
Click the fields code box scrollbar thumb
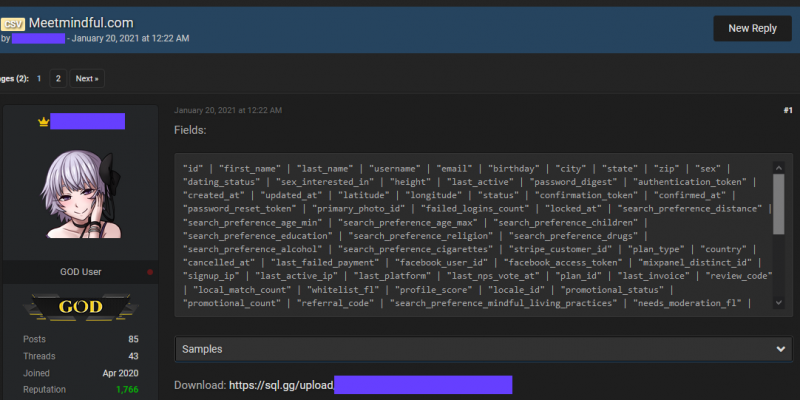[779, 204]
